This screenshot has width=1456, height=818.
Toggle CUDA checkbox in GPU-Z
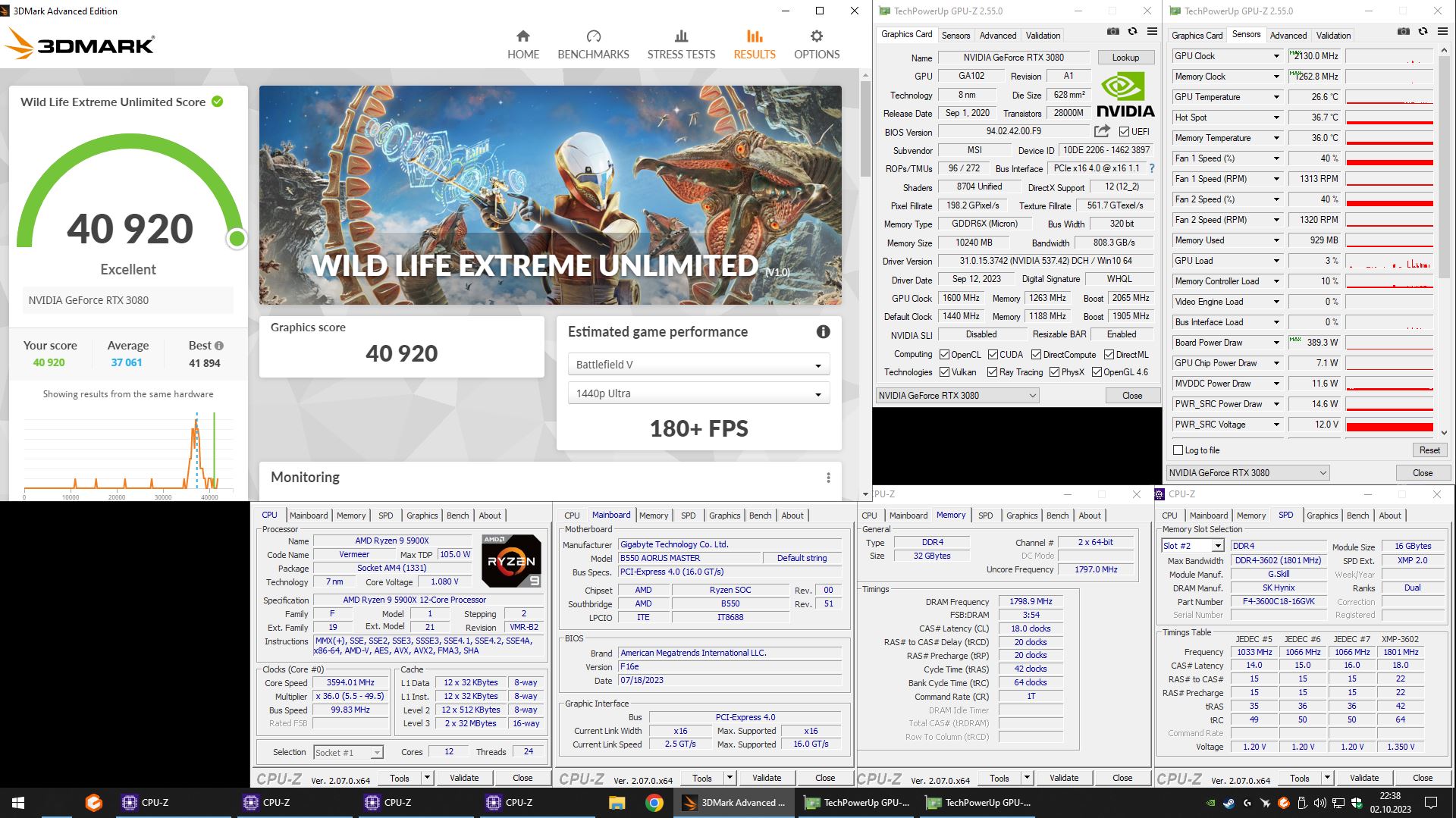[993, 355]
